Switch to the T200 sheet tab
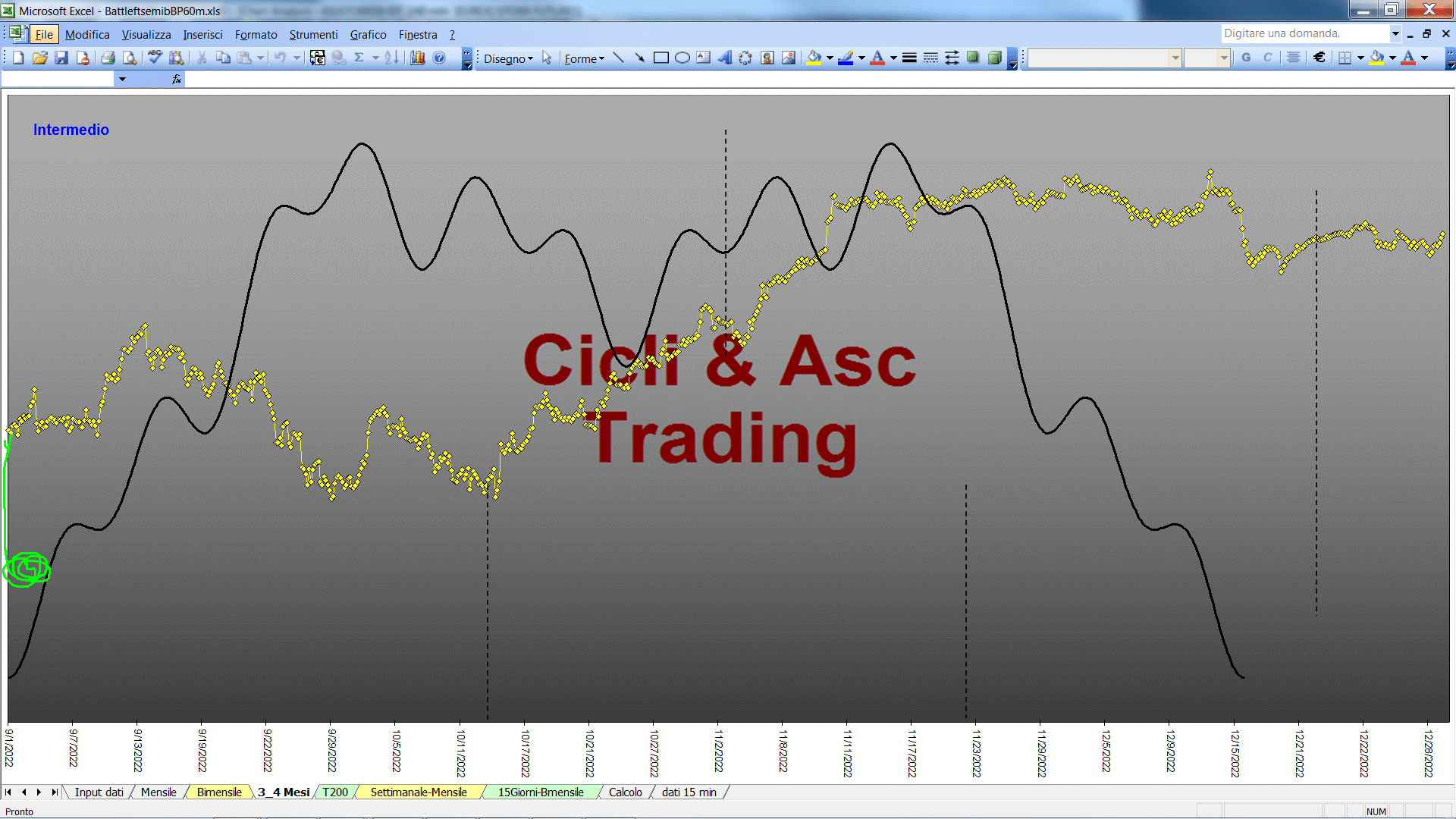 (335, 792)
